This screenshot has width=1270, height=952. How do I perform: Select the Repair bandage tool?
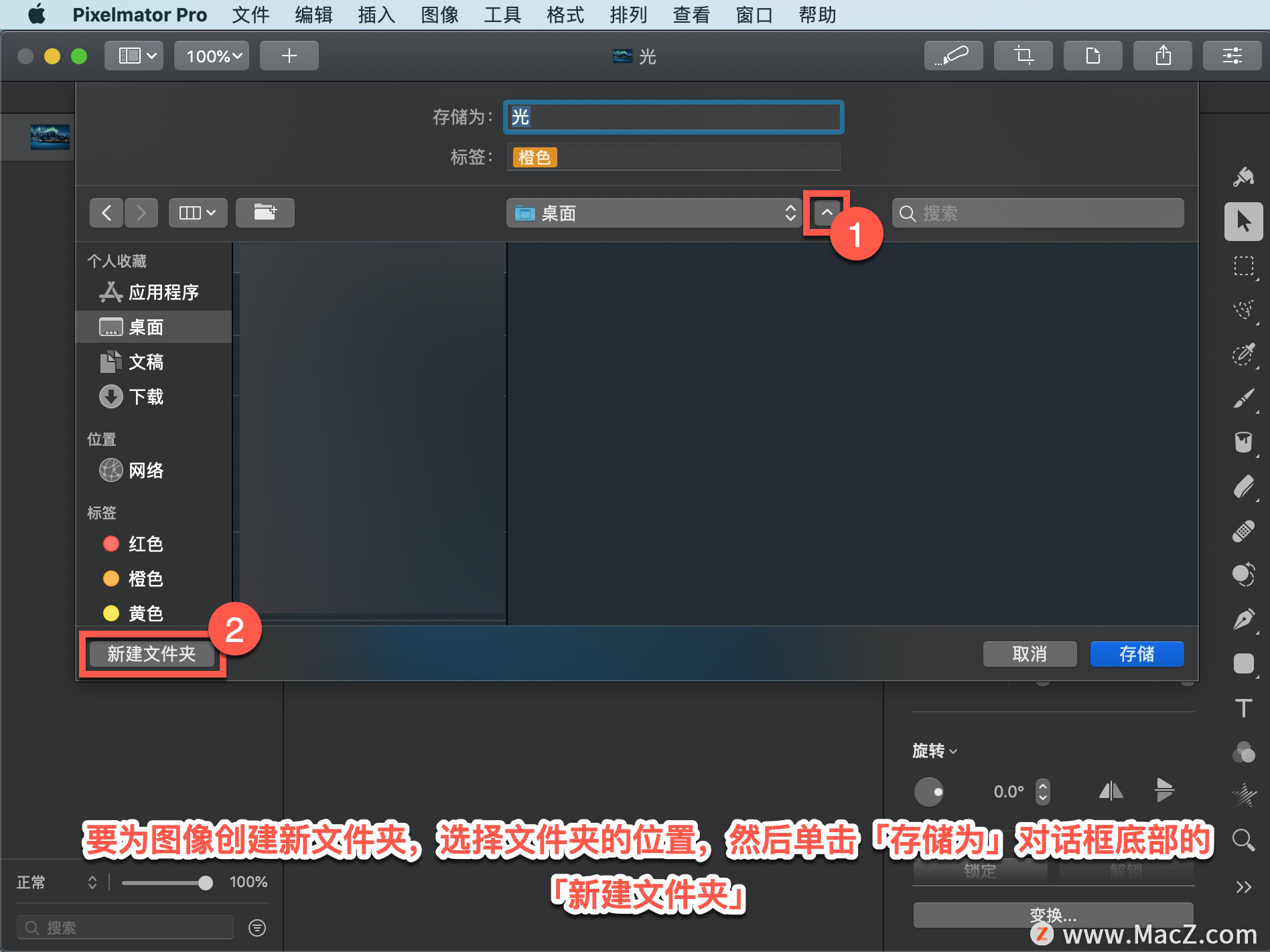click(1244, 531)
